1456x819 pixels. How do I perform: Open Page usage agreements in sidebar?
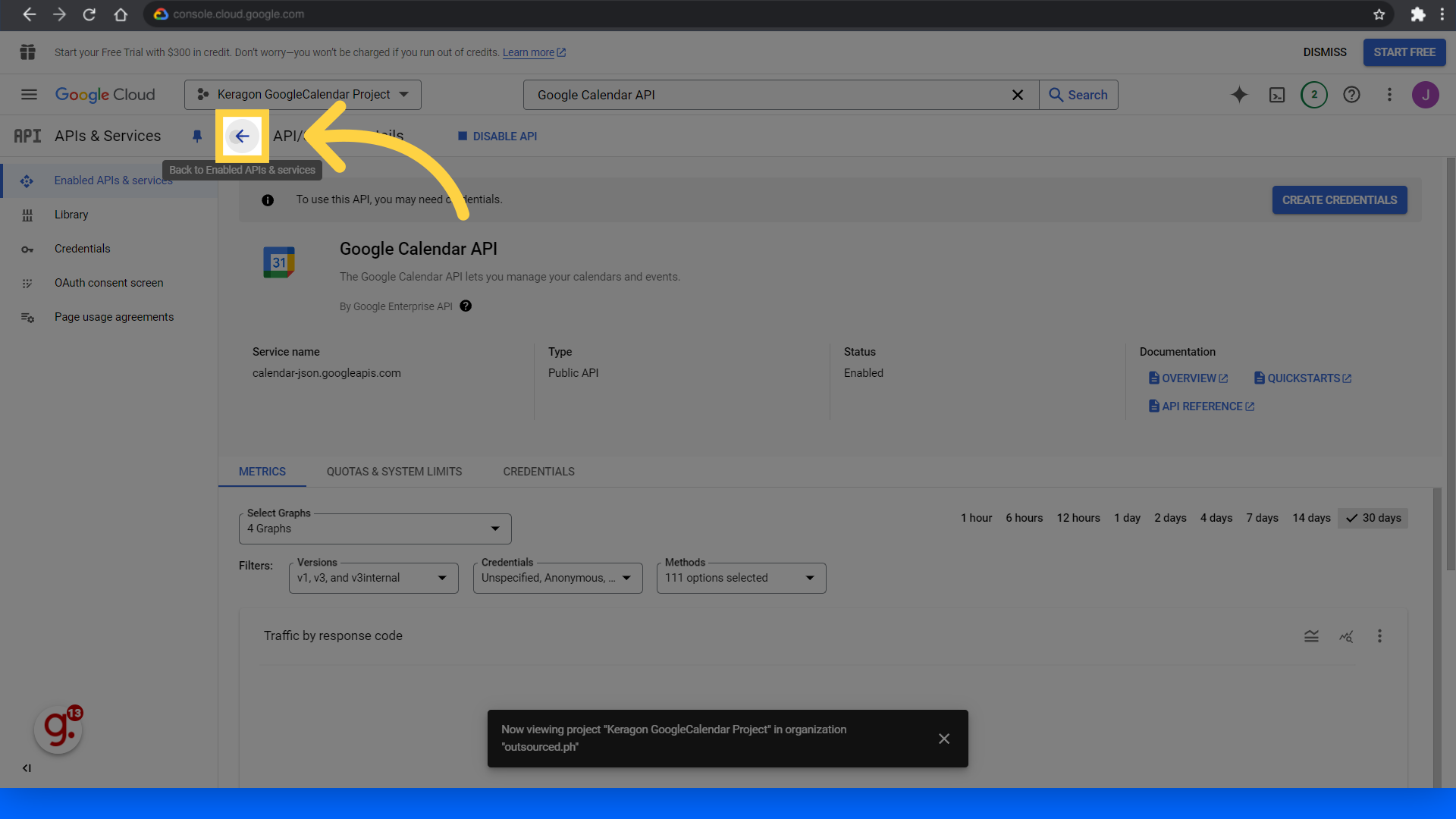click(110, 317)
